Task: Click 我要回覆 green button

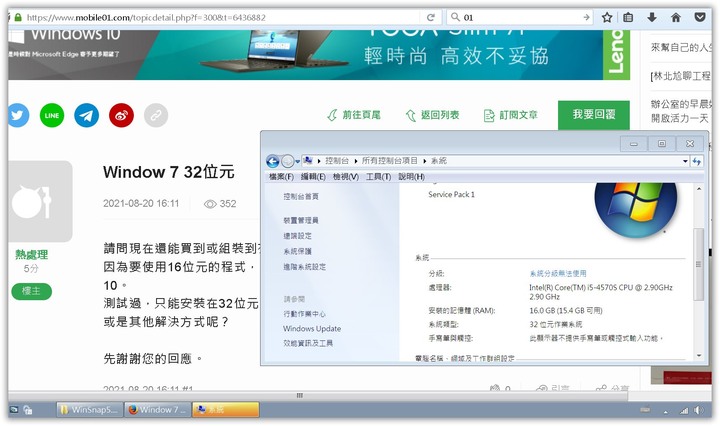Action: click(594, 115)
